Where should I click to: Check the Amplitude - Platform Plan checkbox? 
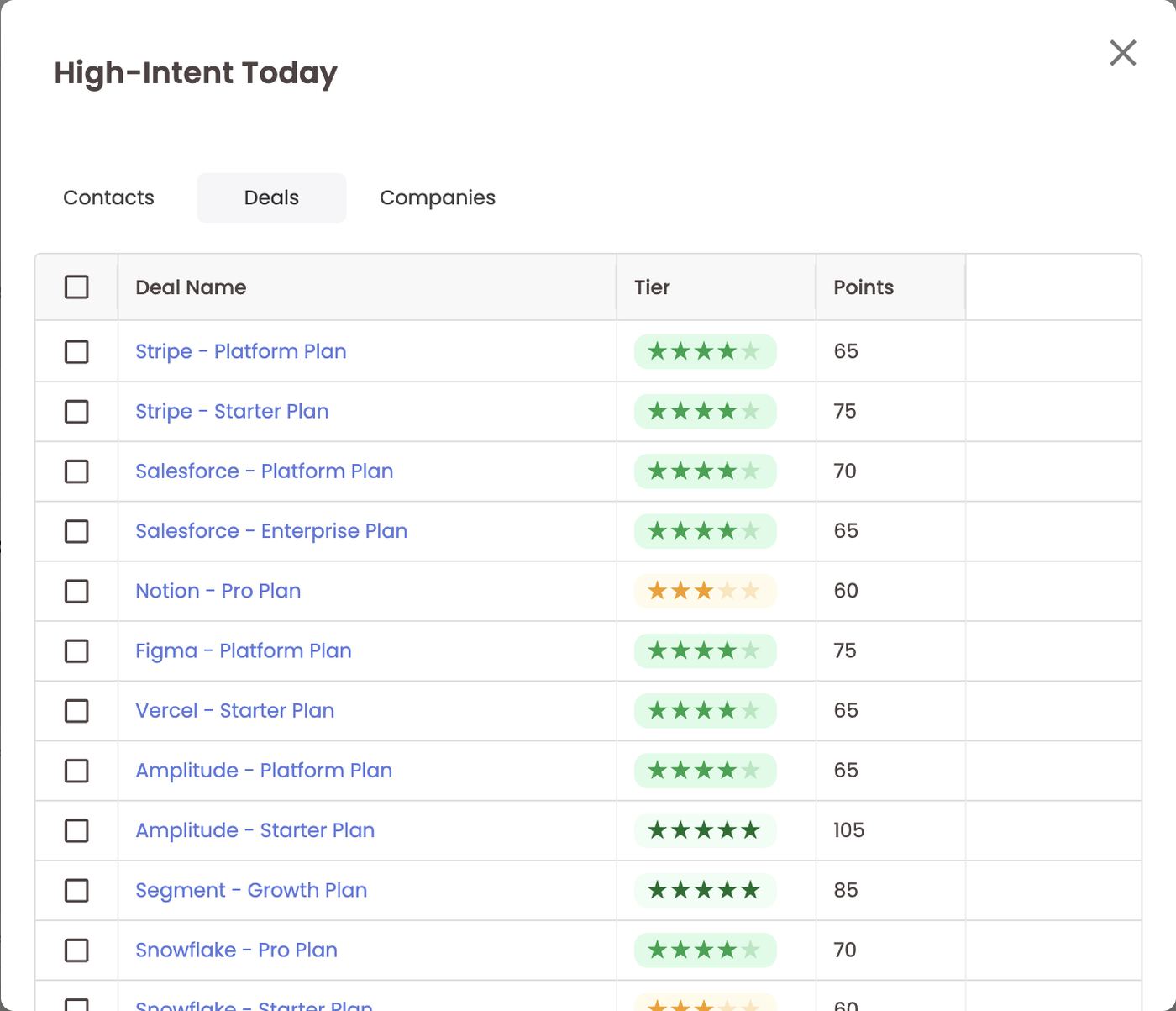76,771
